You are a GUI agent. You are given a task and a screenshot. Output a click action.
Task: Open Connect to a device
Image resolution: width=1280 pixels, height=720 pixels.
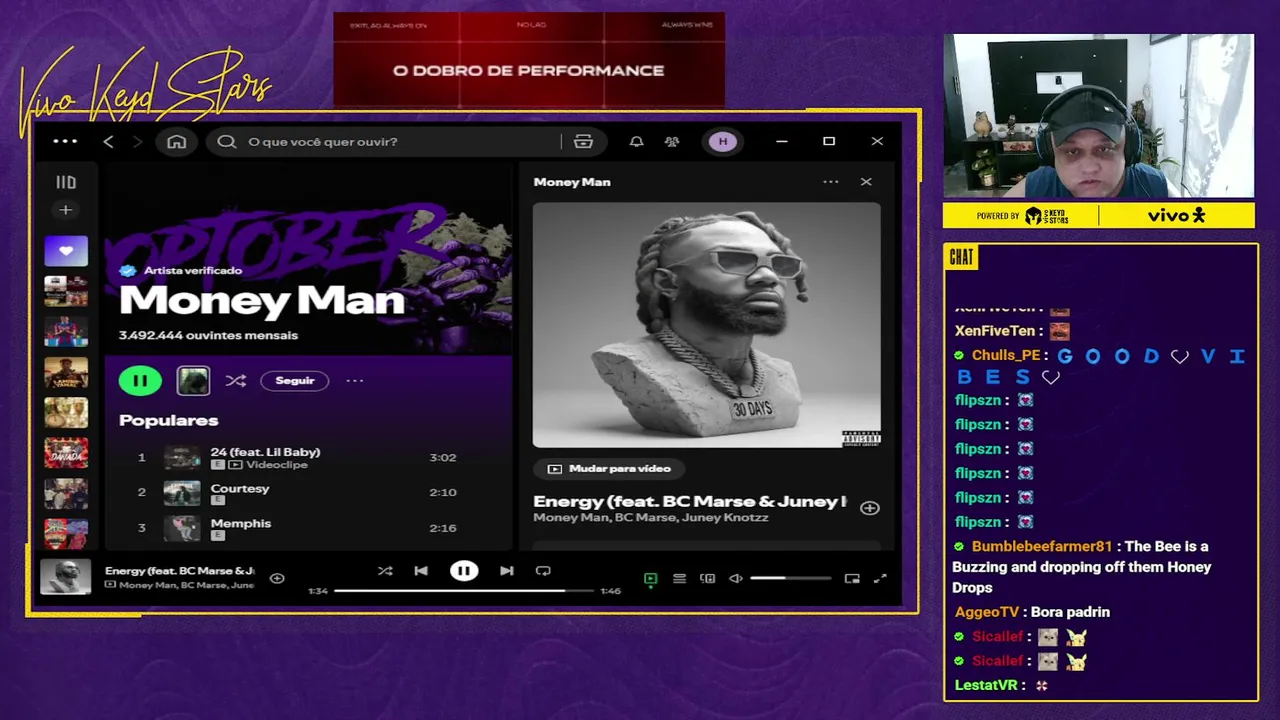(707, 578)
